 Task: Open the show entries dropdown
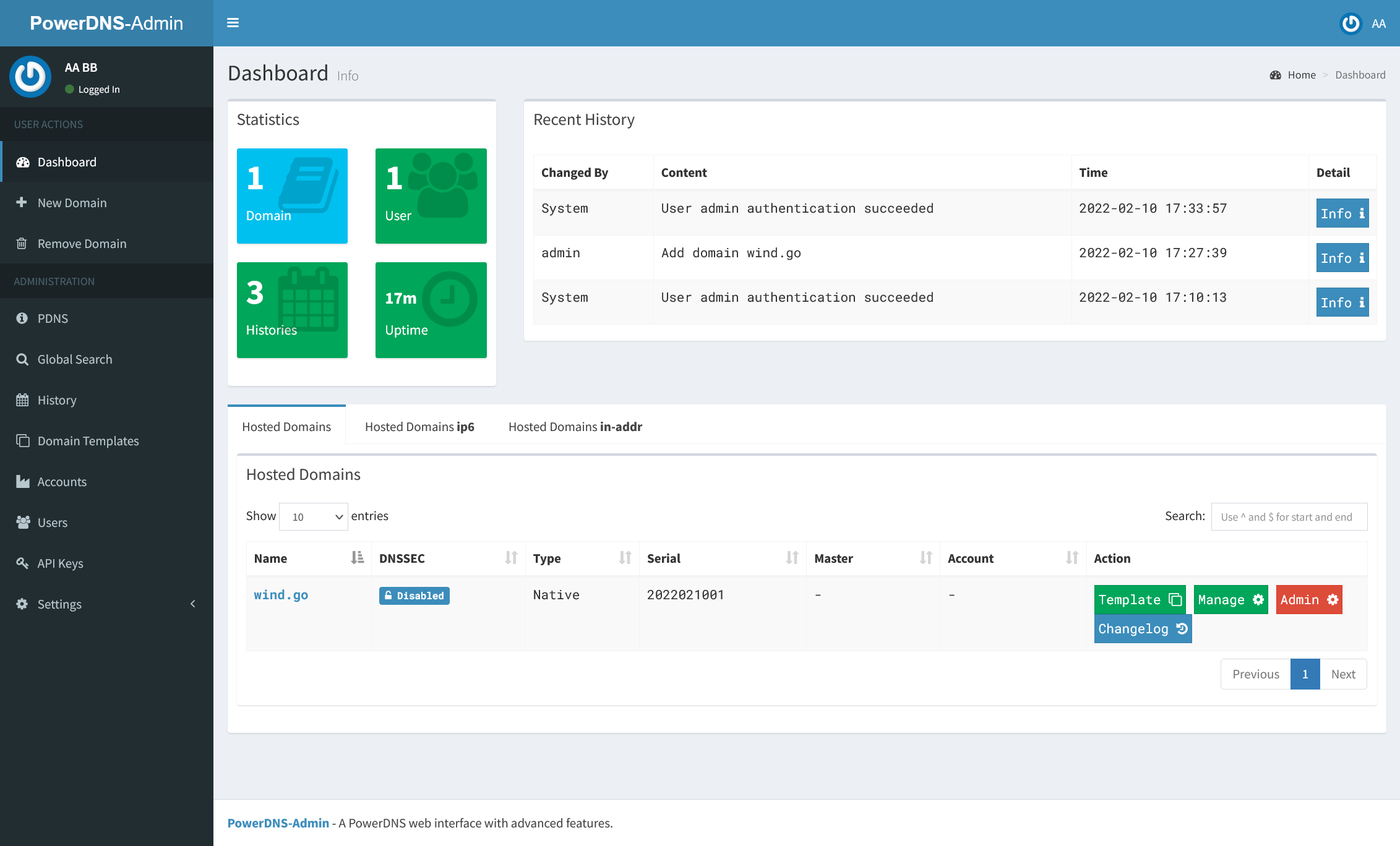[313, 516]
